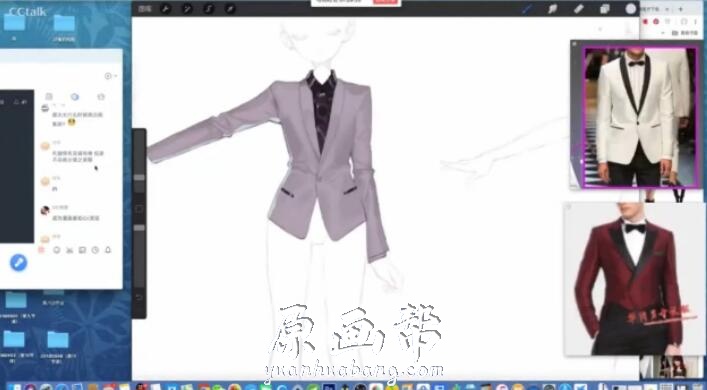
Task: Activate the Transform arrow tool
Action: (230, 9)
